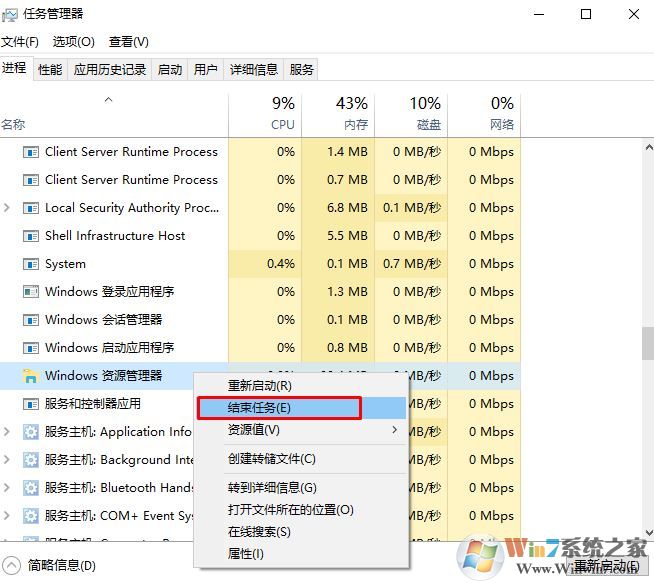Click Shell Infrastructure Host icon
654x583 pixels.
click(x=30, y=236)
